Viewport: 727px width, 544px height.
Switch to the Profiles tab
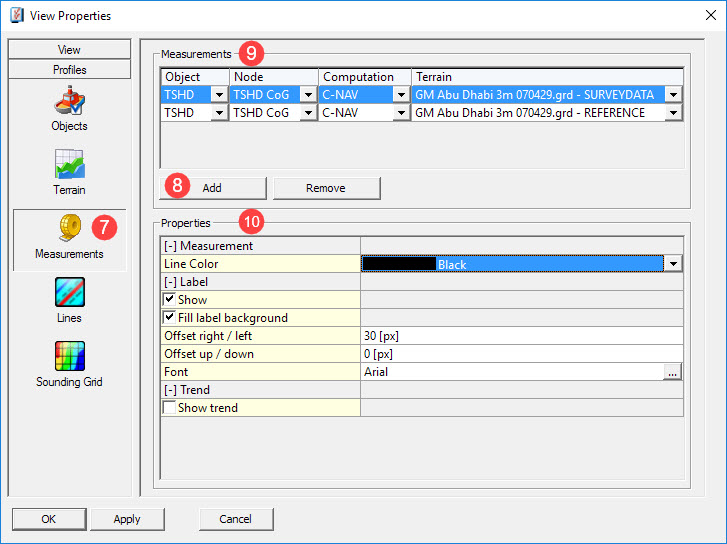[x=69, y=70]
